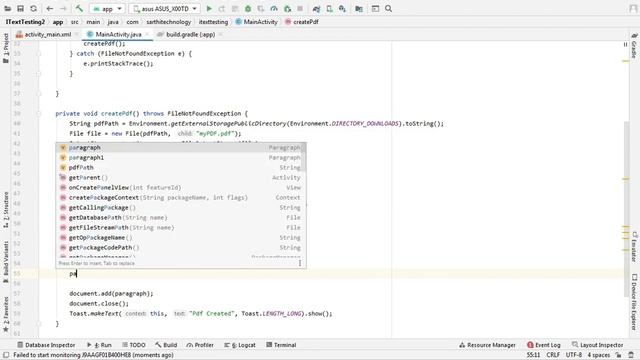The height and width of the screenshot is (360, 640).
Task: Open the Project tool window
Action: point(6,48)
